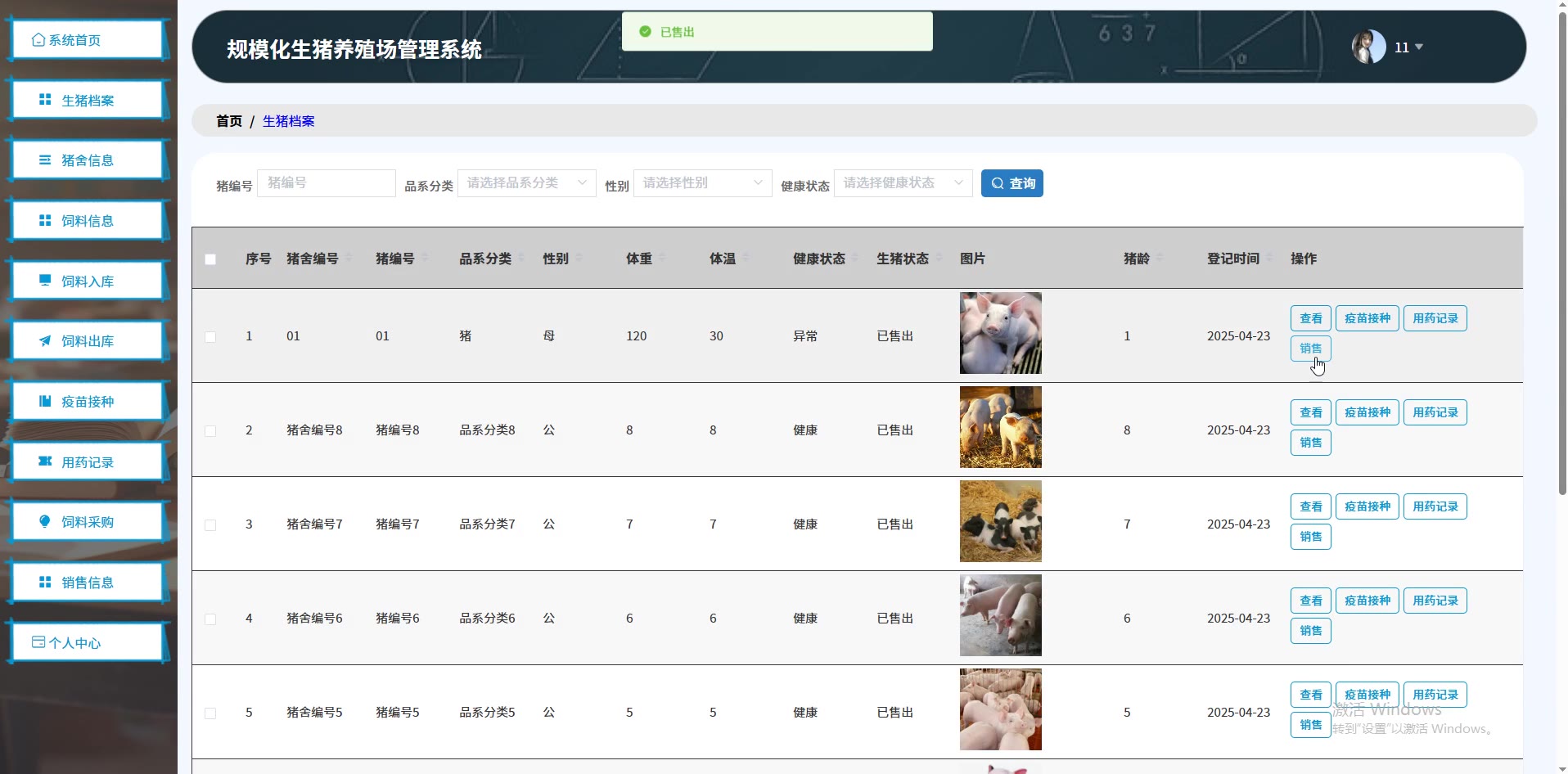The width and height of the screenshot is (1568, 774).
Task: Go to 饲料信息 in the sidebar
Action: coord(87,221)
